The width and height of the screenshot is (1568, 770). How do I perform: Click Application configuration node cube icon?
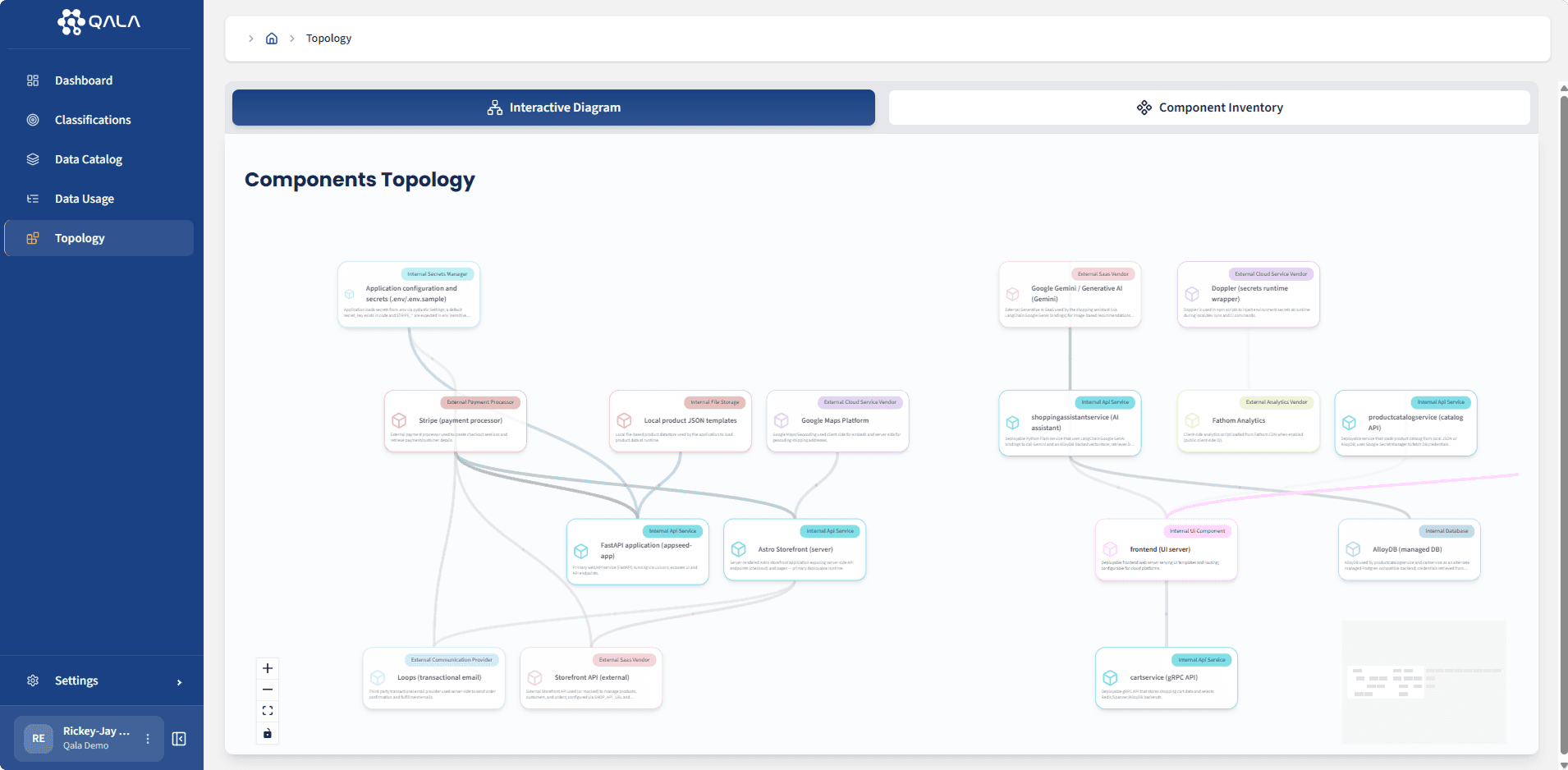349,294
